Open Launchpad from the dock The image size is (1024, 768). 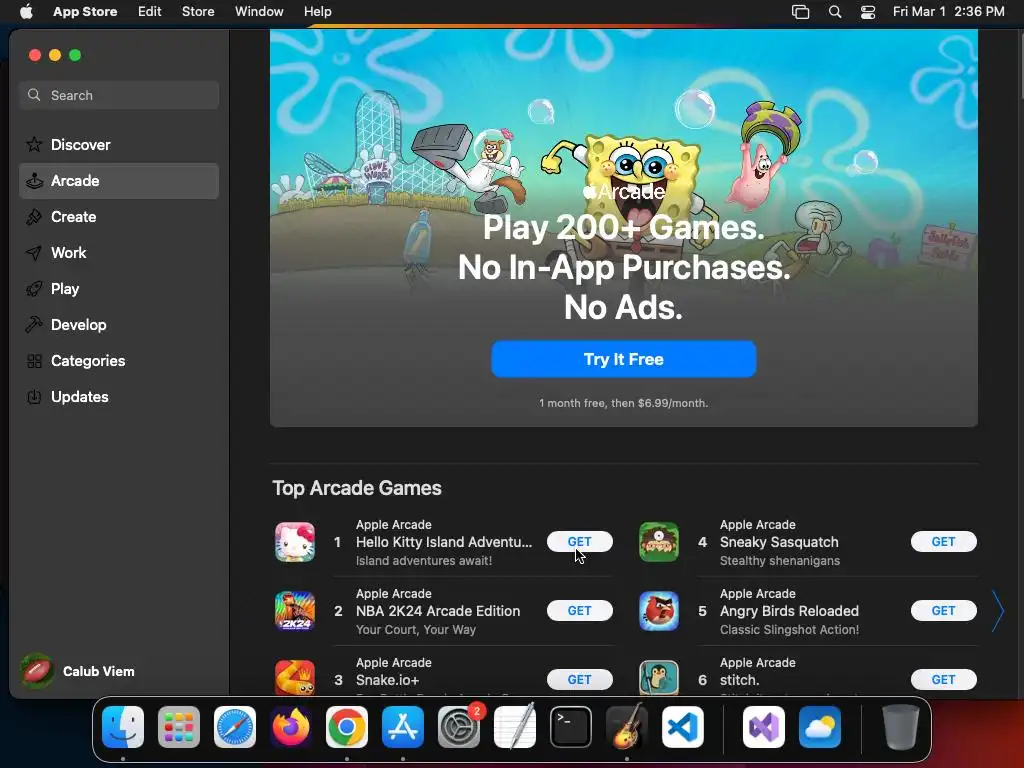[179, 727]
